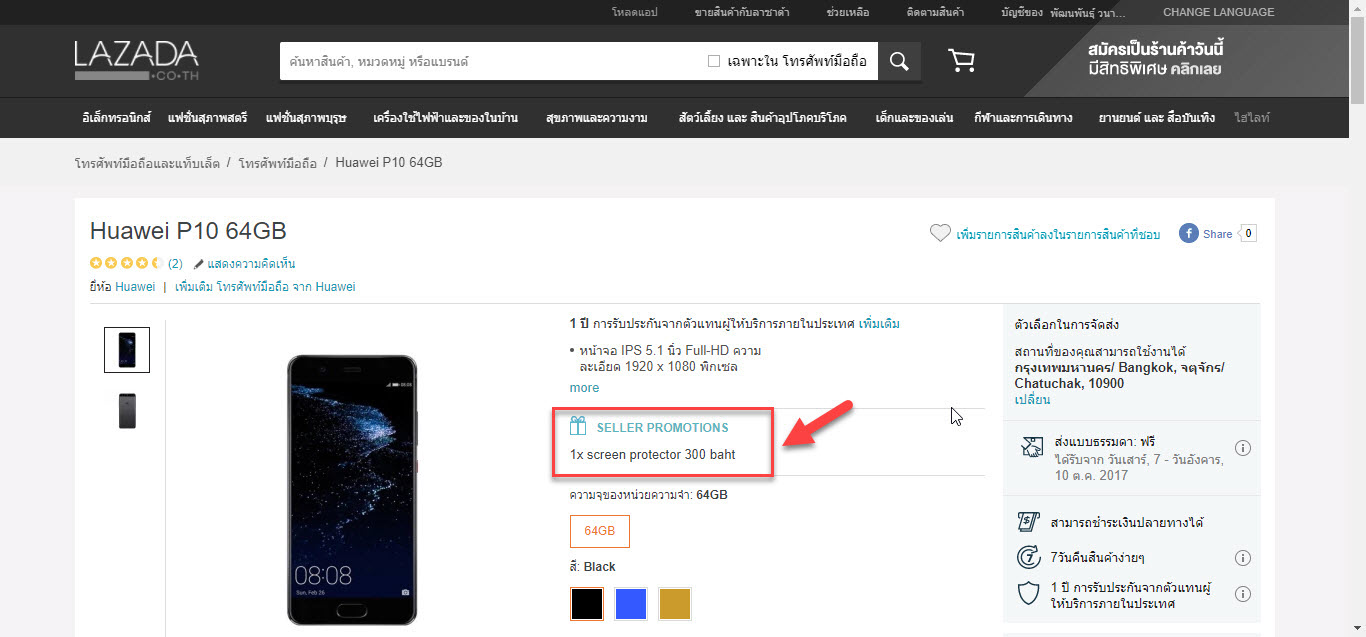1366x637 pixels.
Task: Select the front-view phone thumbnail
Action: 127,350
